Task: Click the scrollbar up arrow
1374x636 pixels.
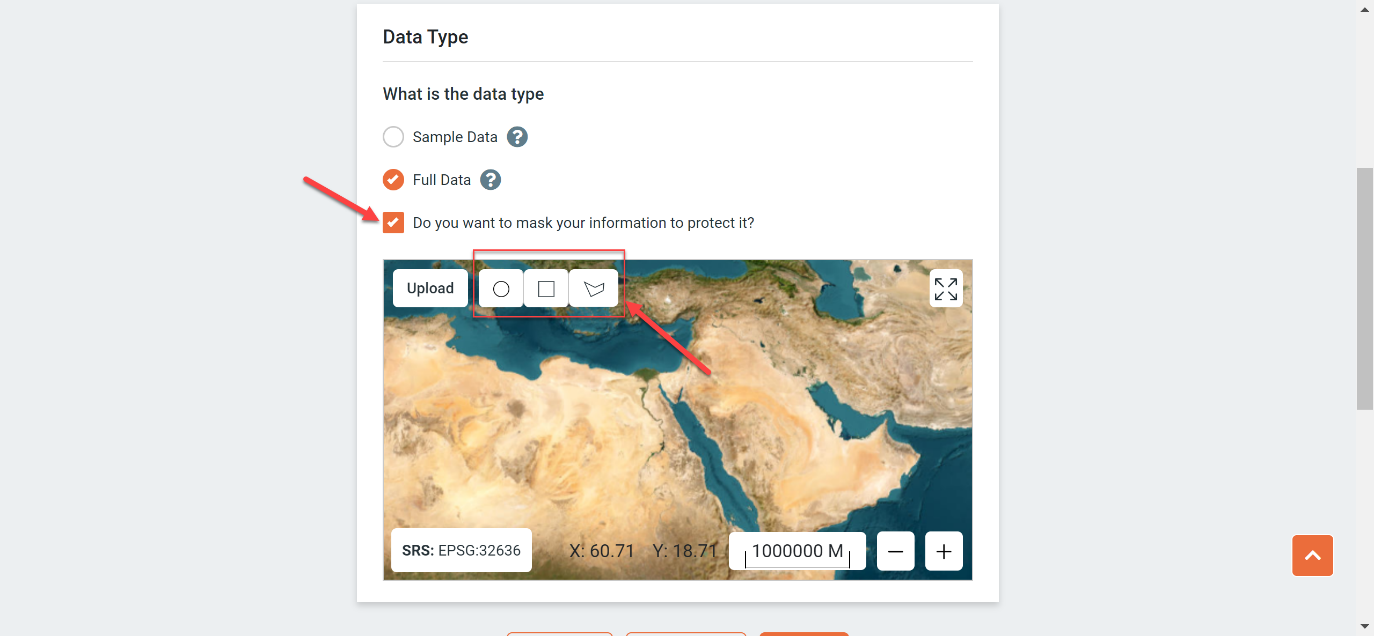Action: click(1365, 8)
